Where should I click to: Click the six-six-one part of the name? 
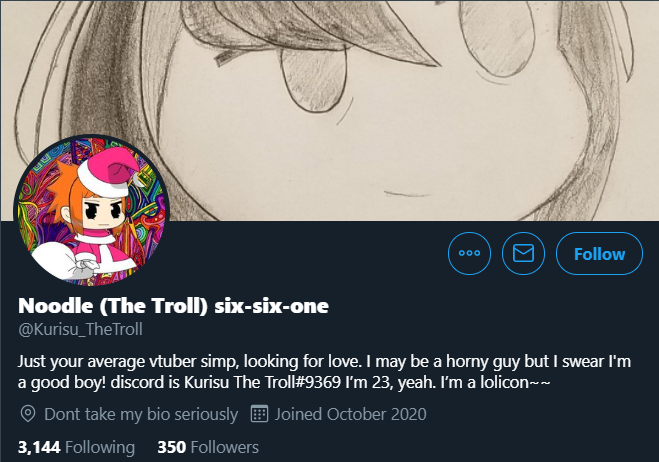click(272, 306)
